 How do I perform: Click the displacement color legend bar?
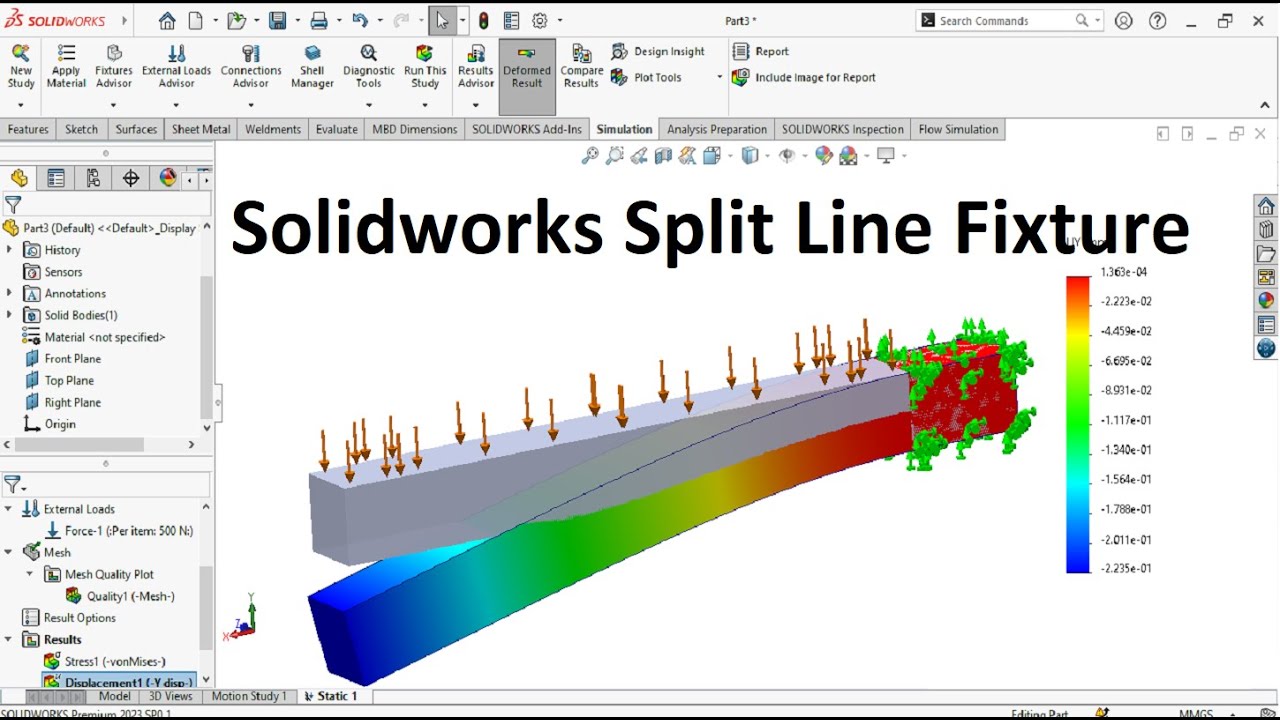pyautogui.click(x=1077, y=424)
